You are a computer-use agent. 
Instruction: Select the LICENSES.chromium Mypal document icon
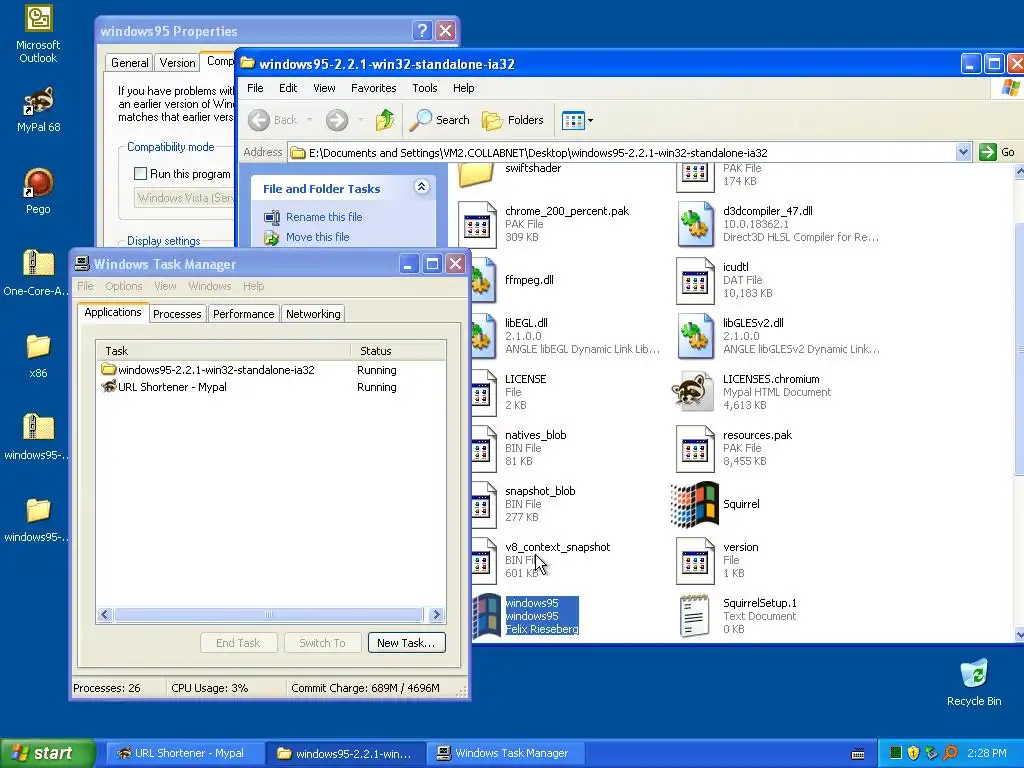694,392
